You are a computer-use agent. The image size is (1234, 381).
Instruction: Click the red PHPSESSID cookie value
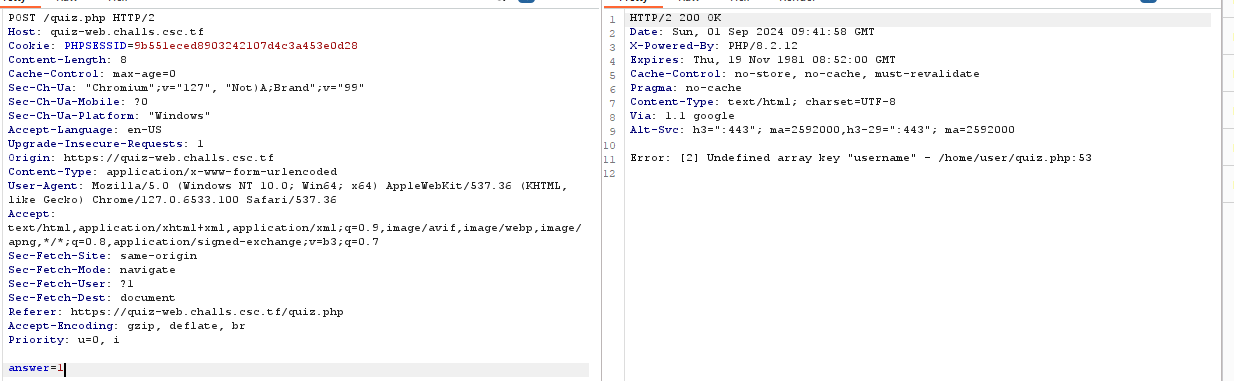(246, 46)
